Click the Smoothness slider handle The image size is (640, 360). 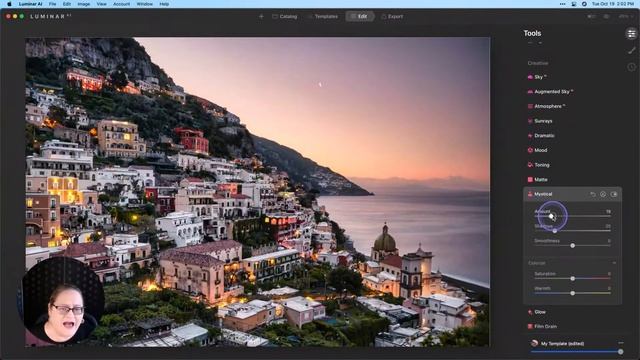(573, 246)
